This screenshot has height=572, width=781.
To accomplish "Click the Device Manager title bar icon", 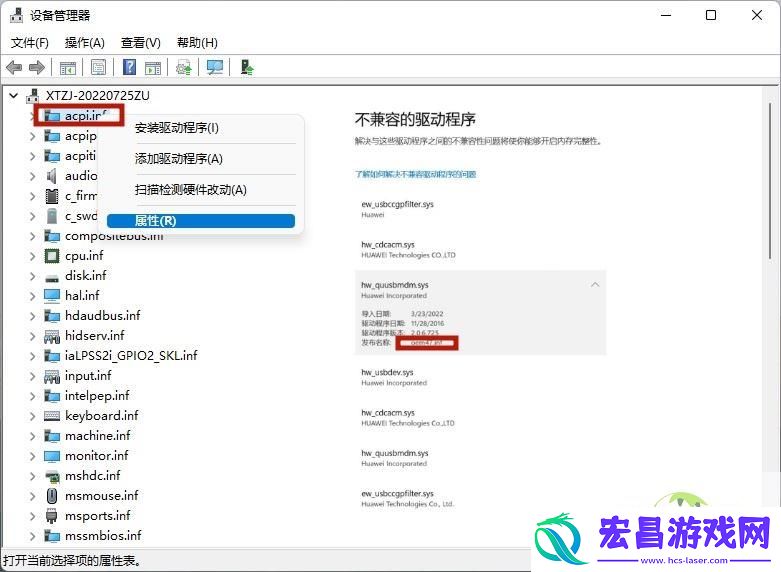I will 16,15.
